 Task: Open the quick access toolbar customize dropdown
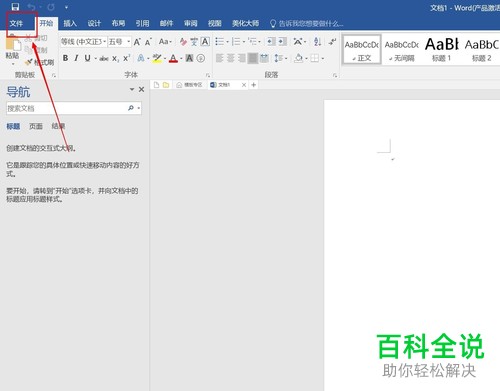[x=66, y=7]
